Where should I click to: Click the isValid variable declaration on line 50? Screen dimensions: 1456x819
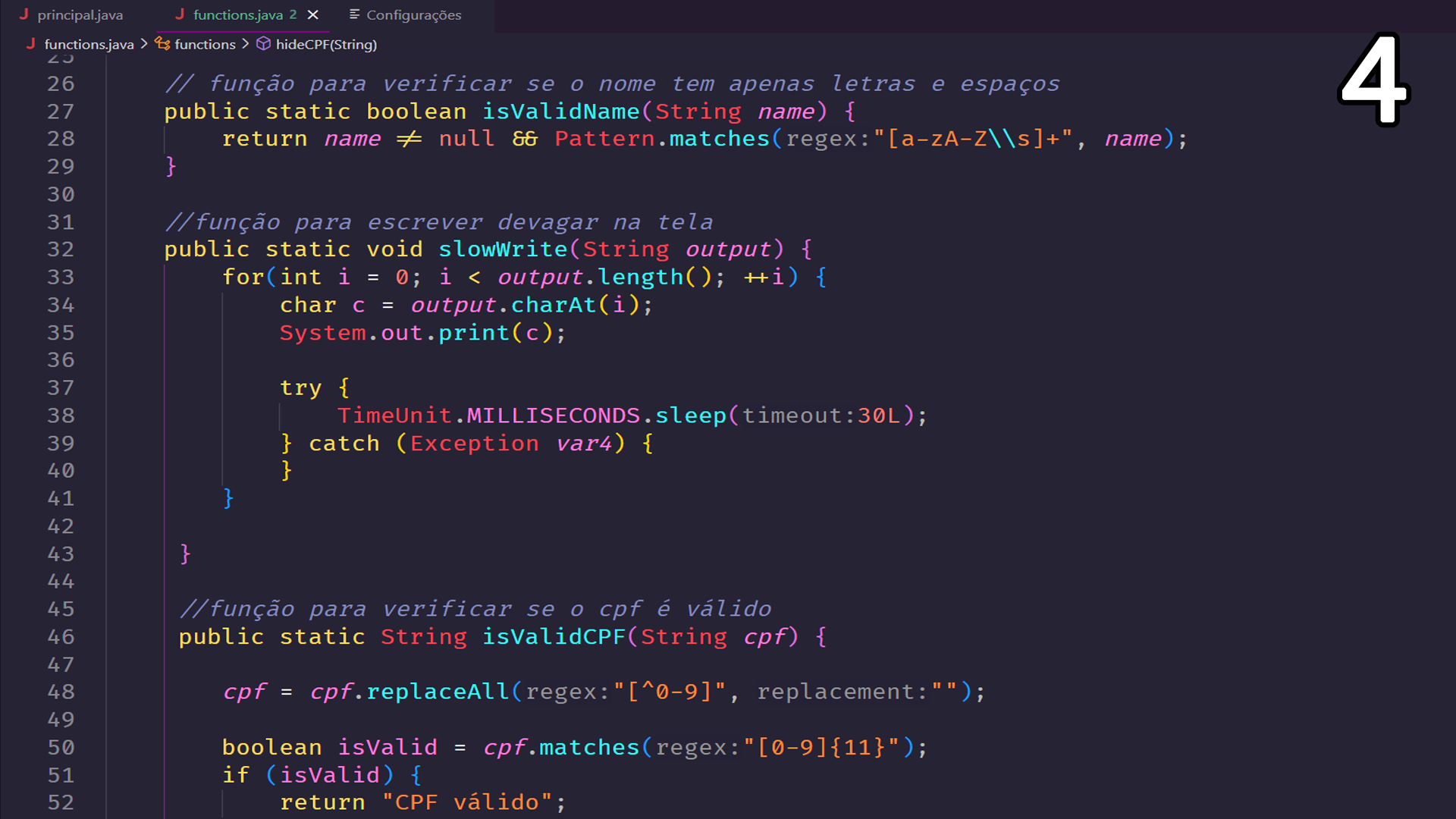(x=388, y=748)
